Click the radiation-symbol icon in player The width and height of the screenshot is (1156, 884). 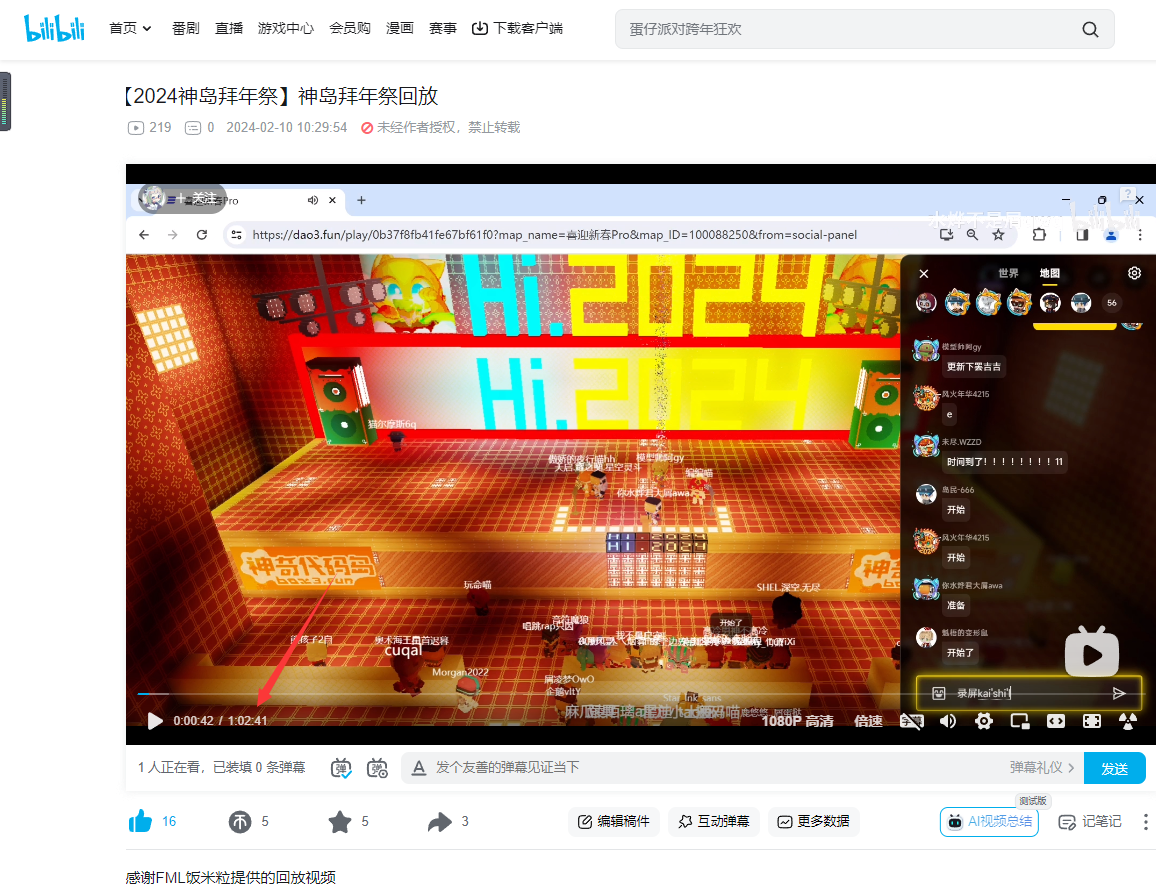coord(1128,720)
